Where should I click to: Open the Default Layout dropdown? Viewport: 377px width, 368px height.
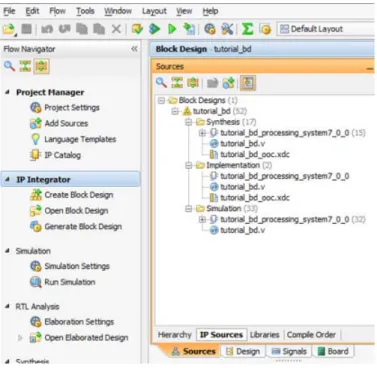pyautogui.click(x=325, y=29)
